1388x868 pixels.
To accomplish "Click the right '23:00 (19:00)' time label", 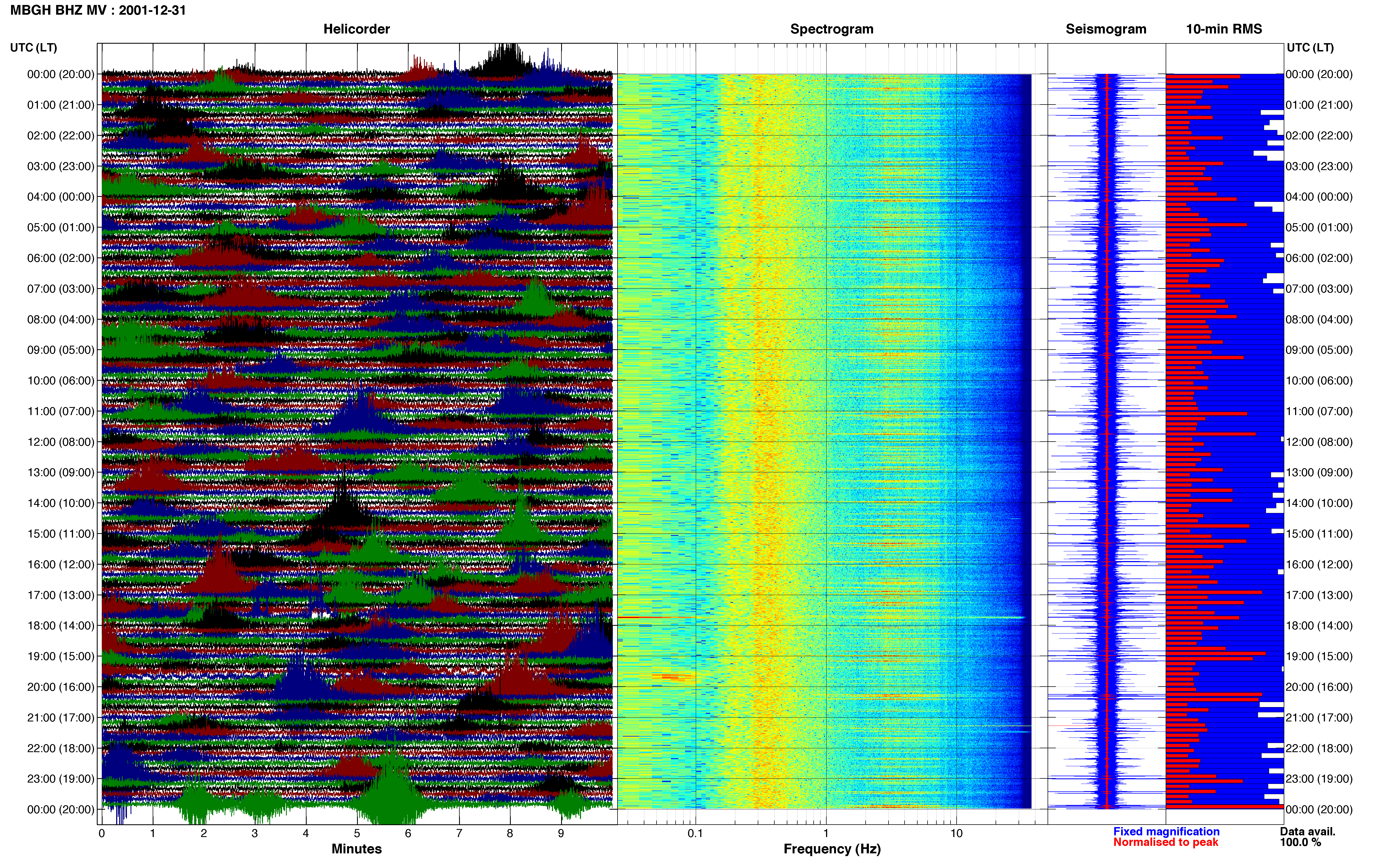I will 1319,779.
